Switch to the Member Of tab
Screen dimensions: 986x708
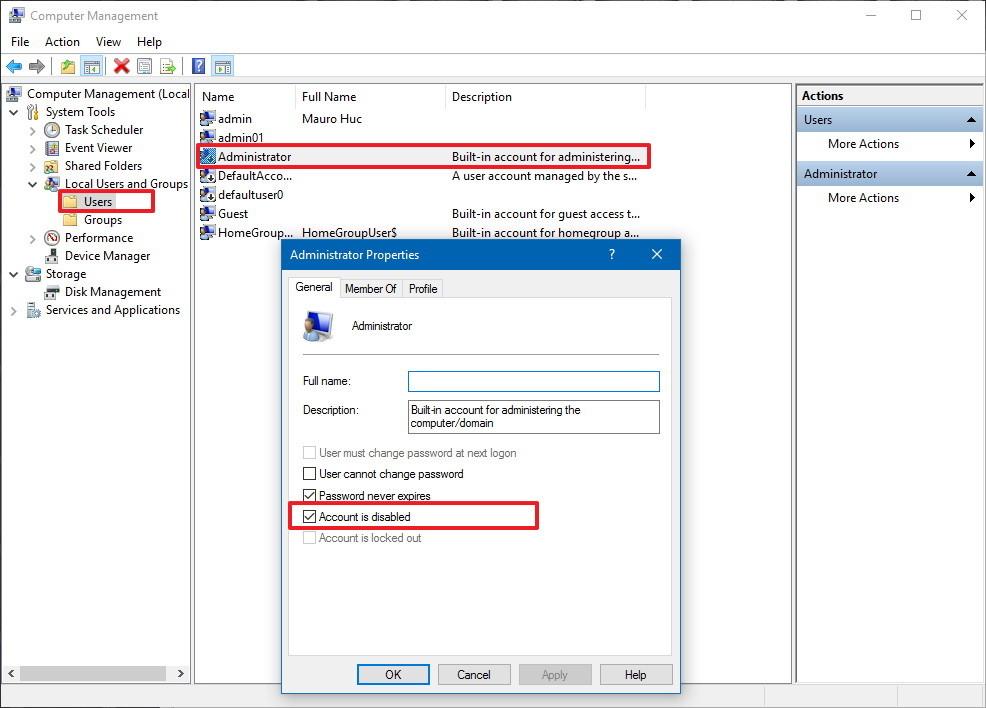pos(370,288)
